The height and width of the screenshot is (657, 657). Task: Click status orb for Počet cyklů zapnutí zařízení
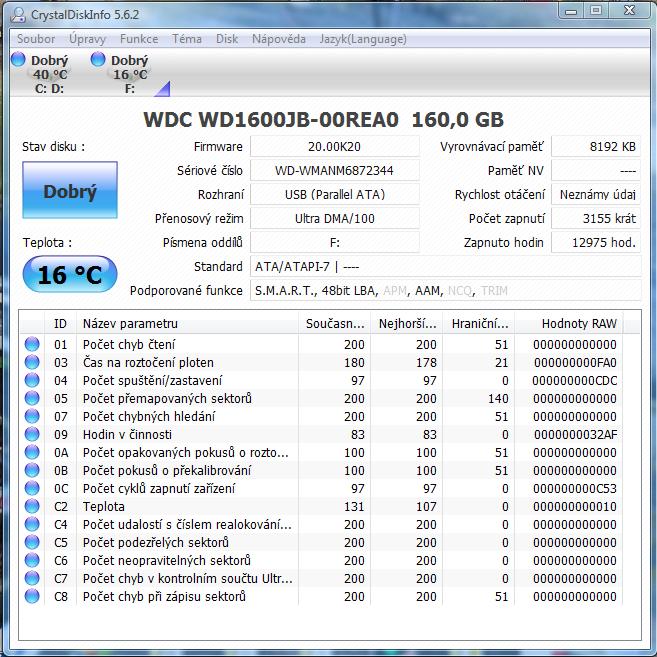[32, 488]
